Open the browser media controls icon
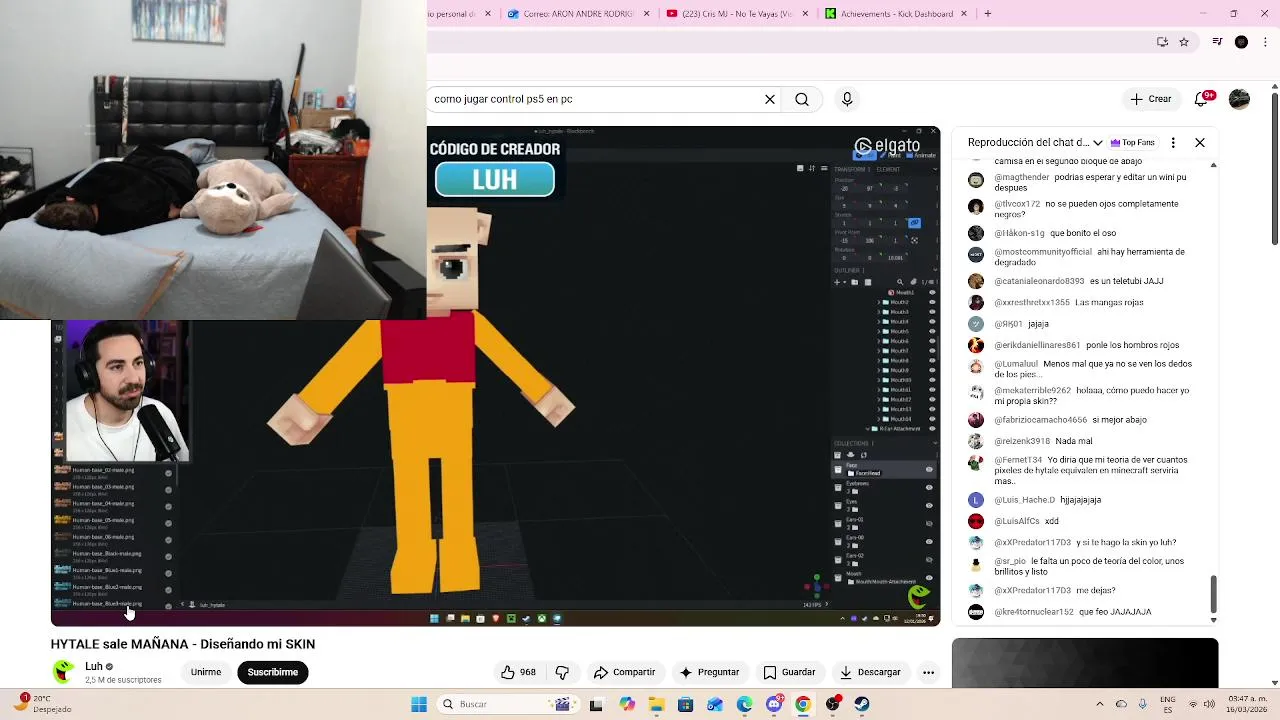 click(x=1217, y=42)
